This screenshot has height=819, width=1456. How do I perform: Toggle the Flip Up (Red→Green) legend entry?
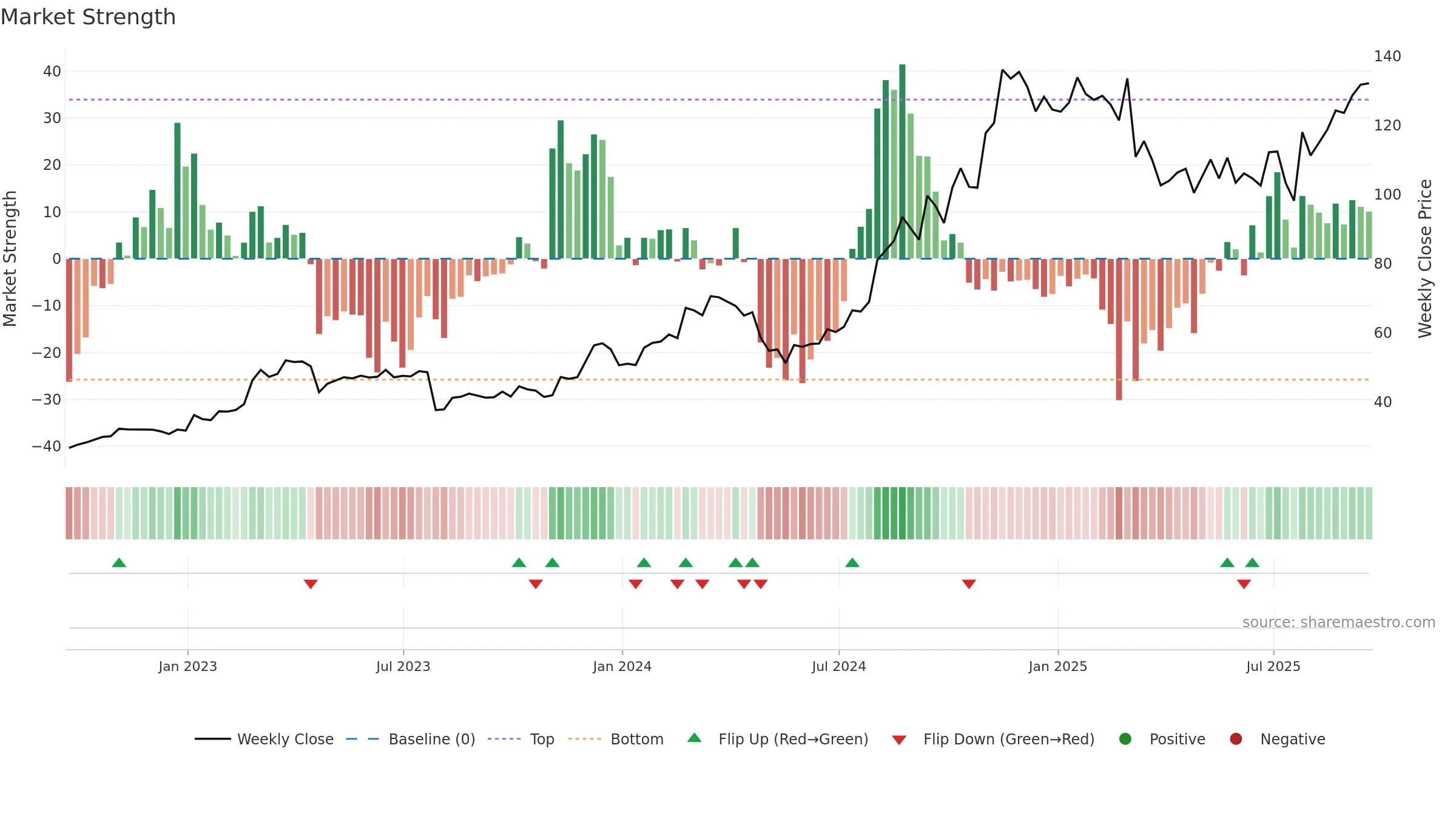778,739
